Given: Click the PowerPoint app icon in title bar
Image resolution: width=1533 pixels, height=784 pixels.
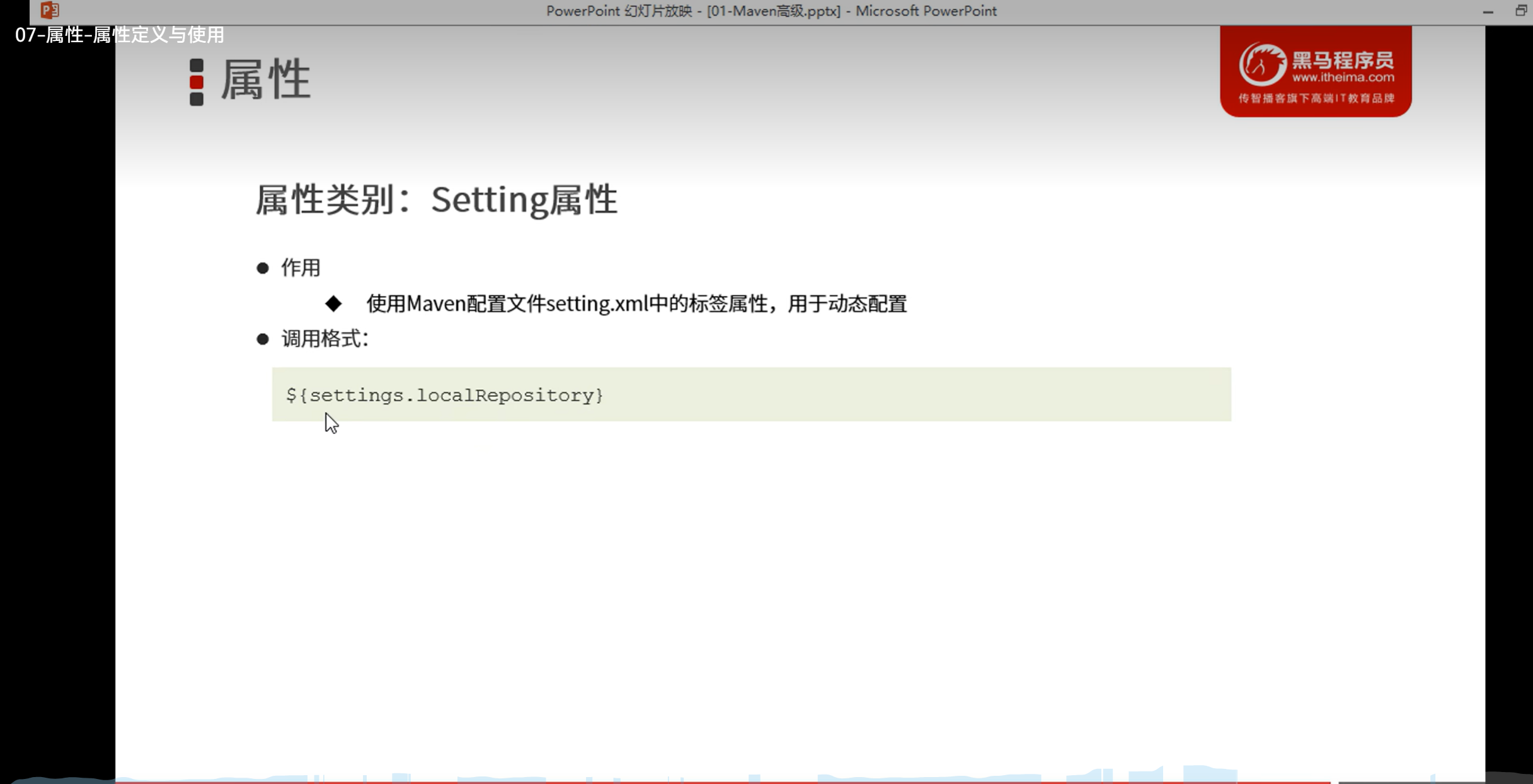Looking at the screenshot, I should pos(50,10).
